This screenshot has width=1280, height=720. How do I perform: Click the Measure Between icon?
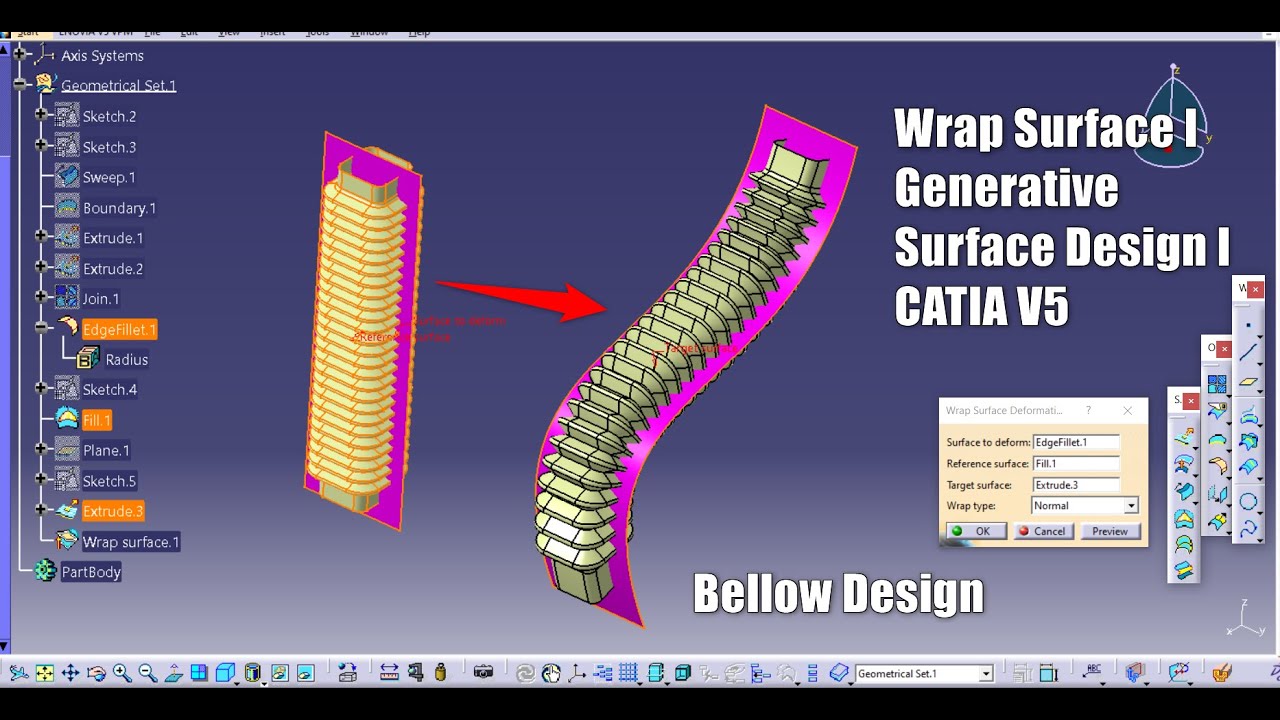click(389, 673)
